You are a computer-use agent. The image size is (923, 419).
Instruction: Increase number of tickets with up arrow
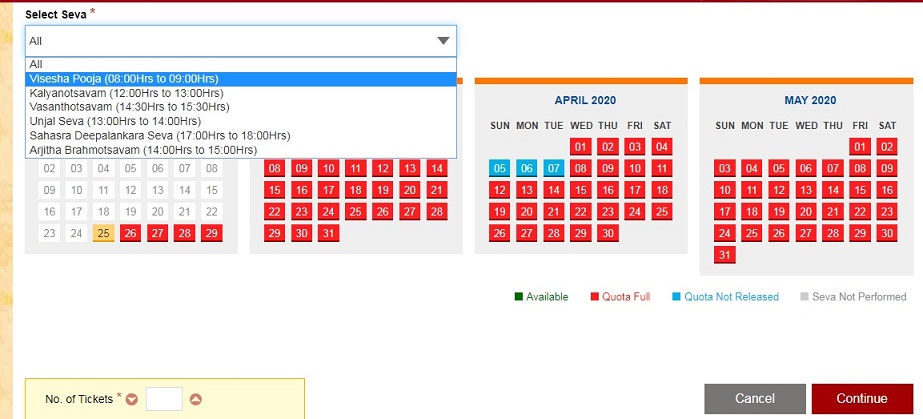pos(196,399)
